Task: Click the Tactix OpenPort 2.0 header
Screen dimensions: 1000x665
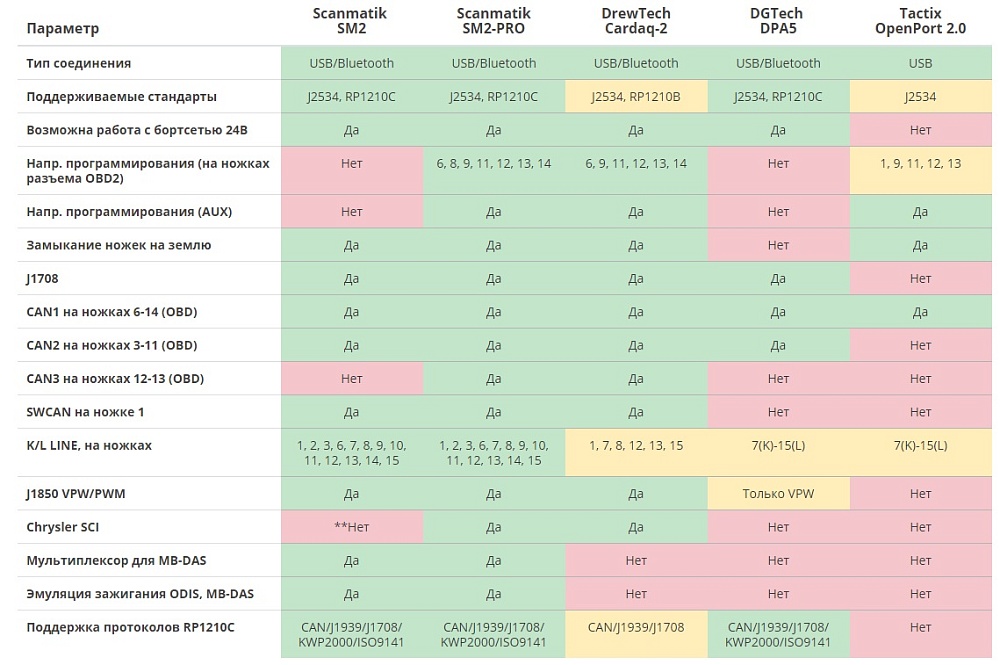Action: pyautogui.click(x=920, y=21)
